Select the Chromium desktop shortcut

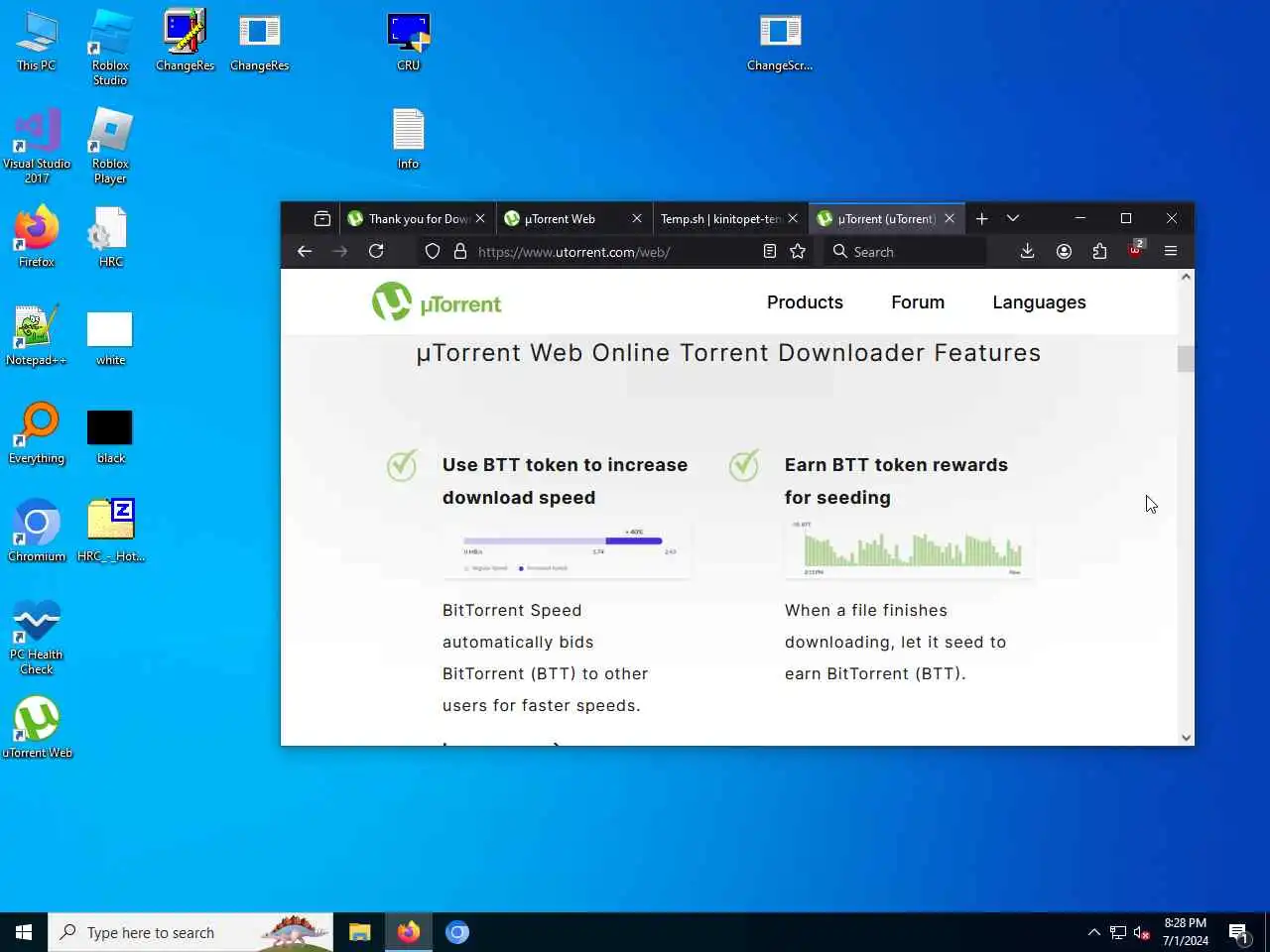pyautogui.click(x=37, y=532)
